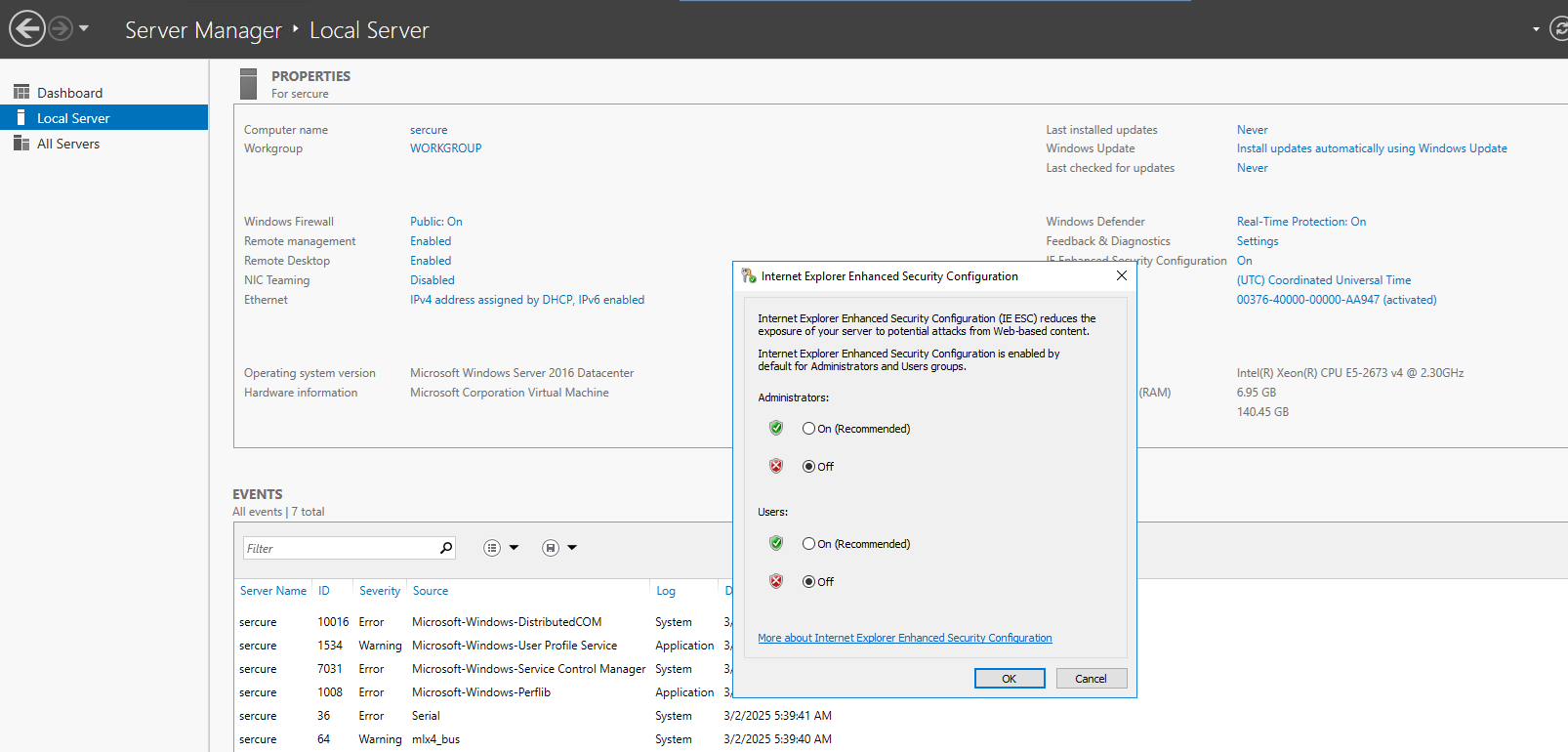Viewport: 1568px width, 752px height.
Task: Click Real-Time Protection: On link
Action: click(1301, 222)
